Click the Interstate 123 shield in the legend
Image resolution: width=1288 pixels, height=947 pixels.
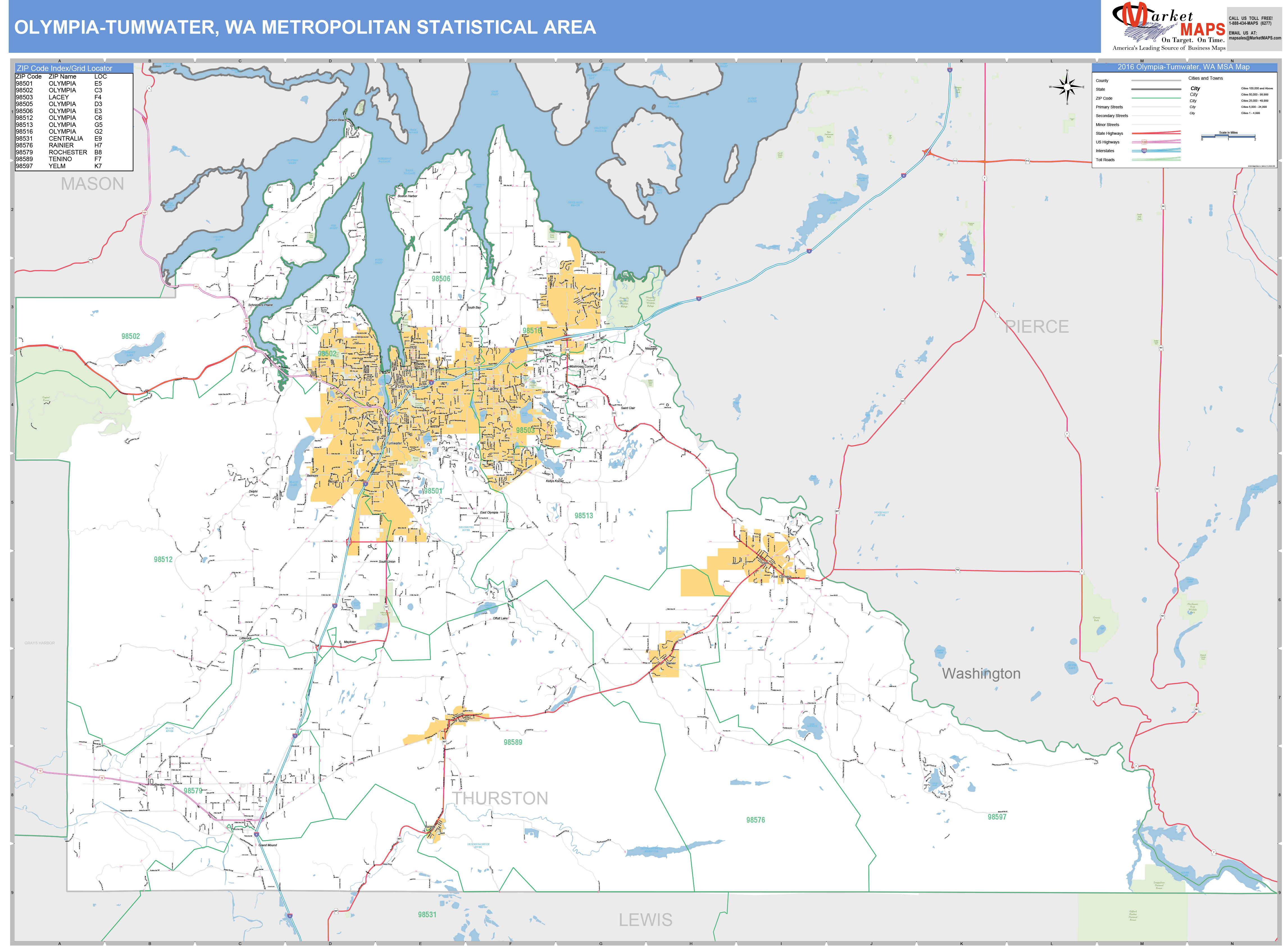click(1145, 151)
